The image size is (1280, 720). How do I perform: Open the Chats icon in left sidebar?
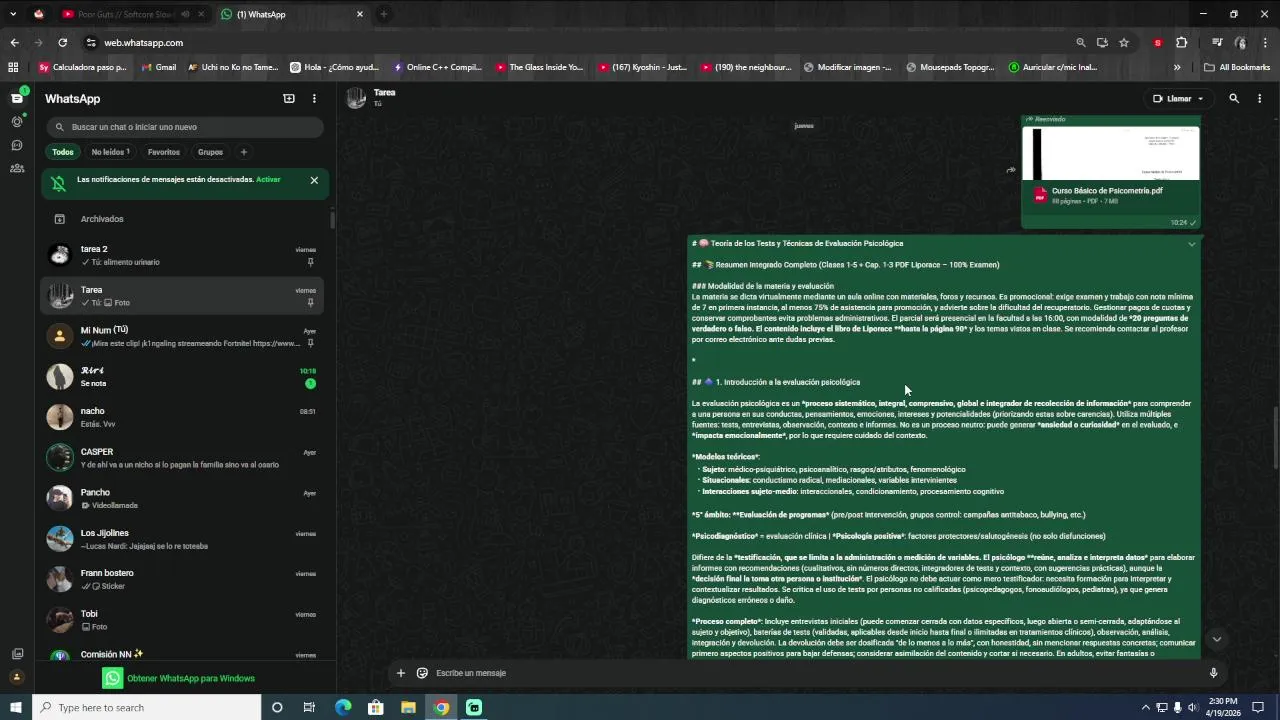click(17, 98)
